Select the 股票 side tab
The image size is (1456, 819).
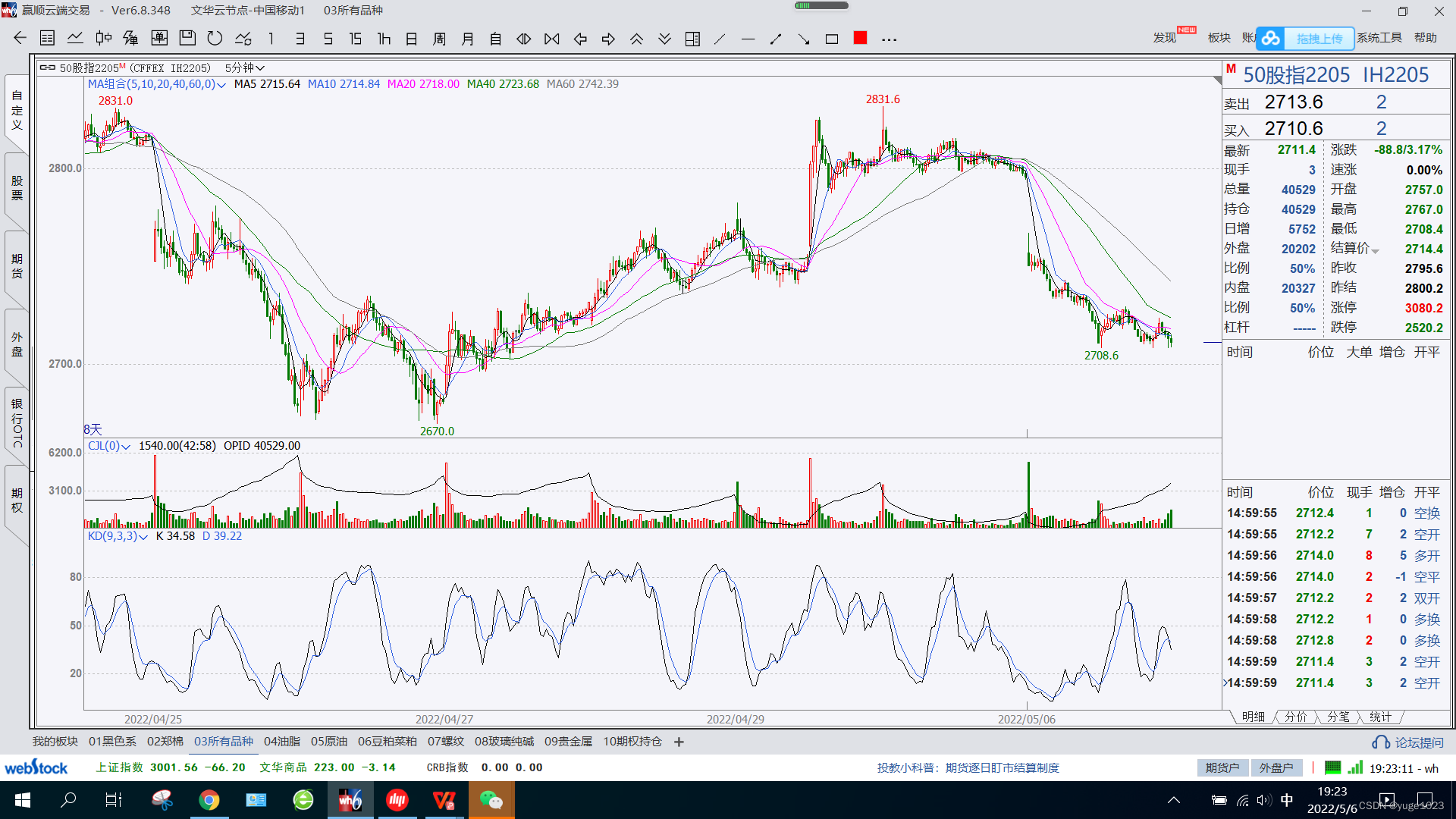[x=17, y=188]
